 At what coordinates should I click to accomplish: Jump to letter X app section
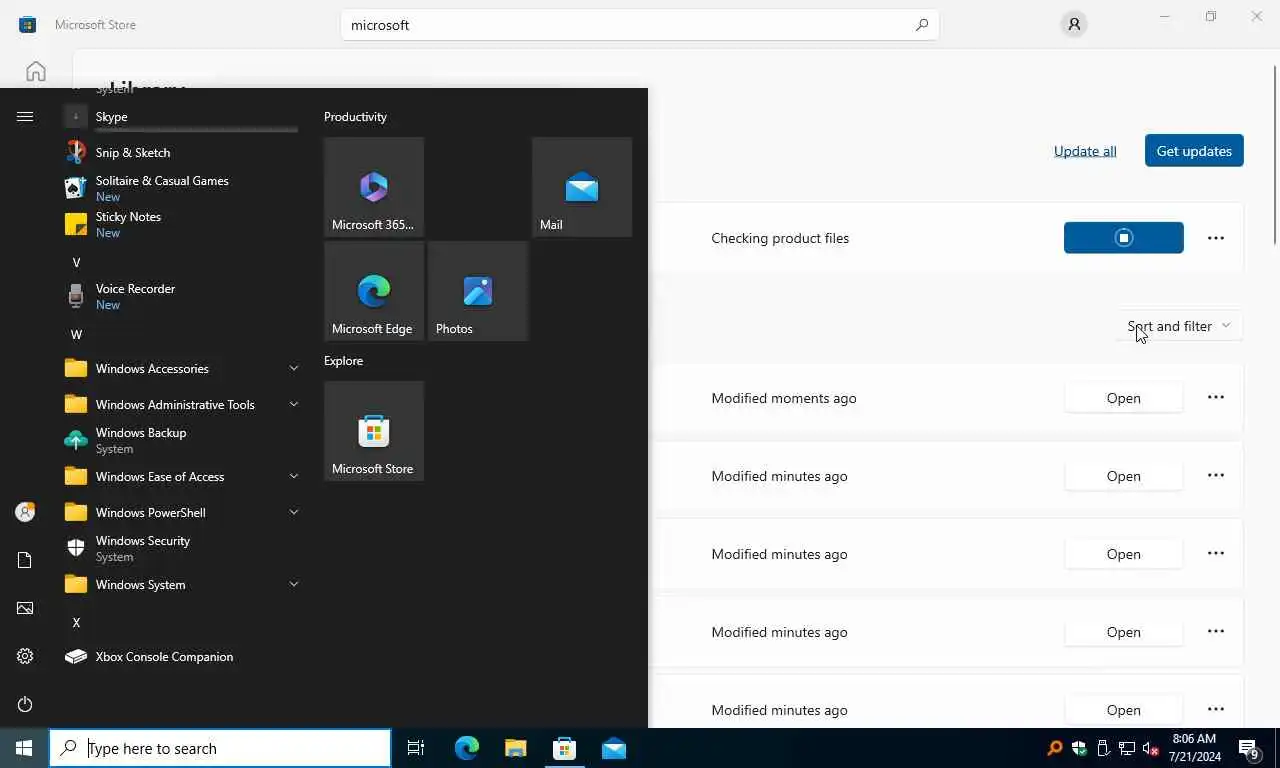(76, 622)
